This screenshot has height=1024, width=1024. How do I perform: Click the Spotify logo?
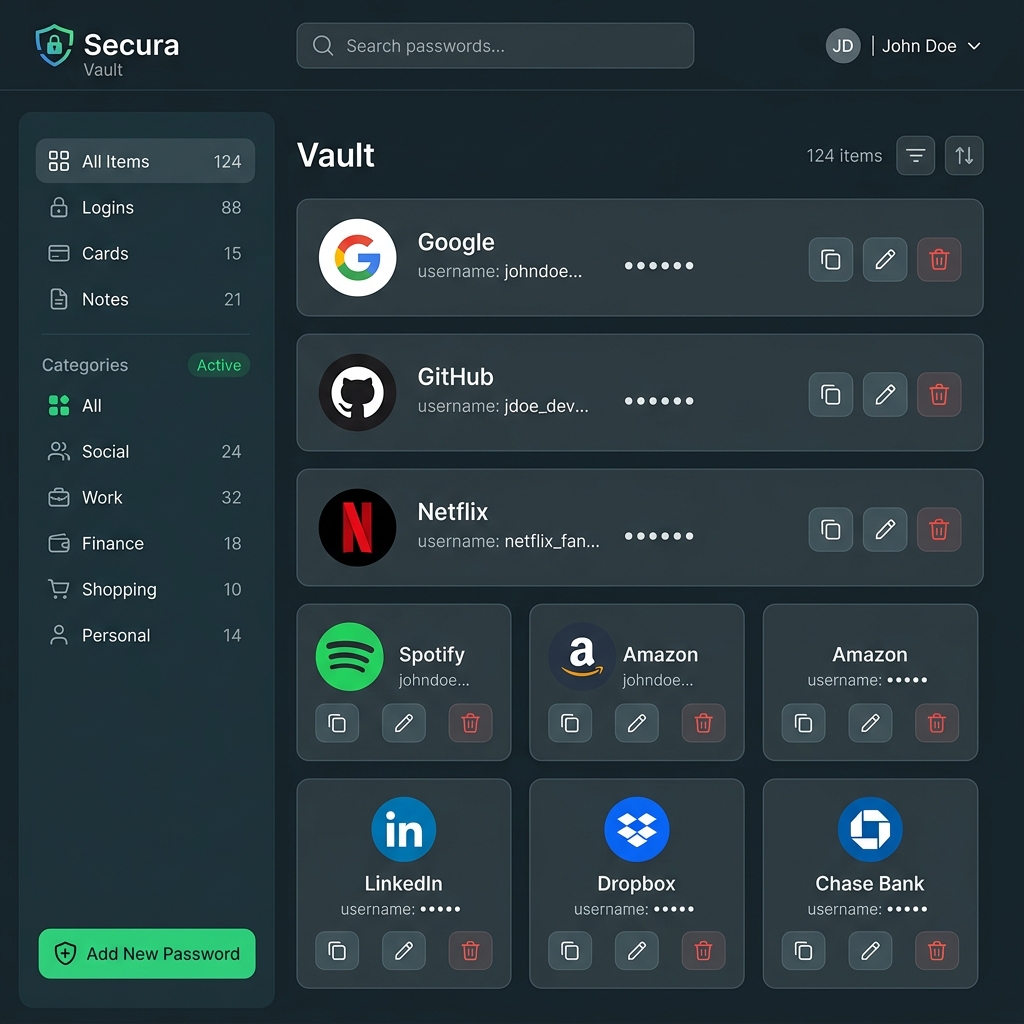[x=349, y=656]
